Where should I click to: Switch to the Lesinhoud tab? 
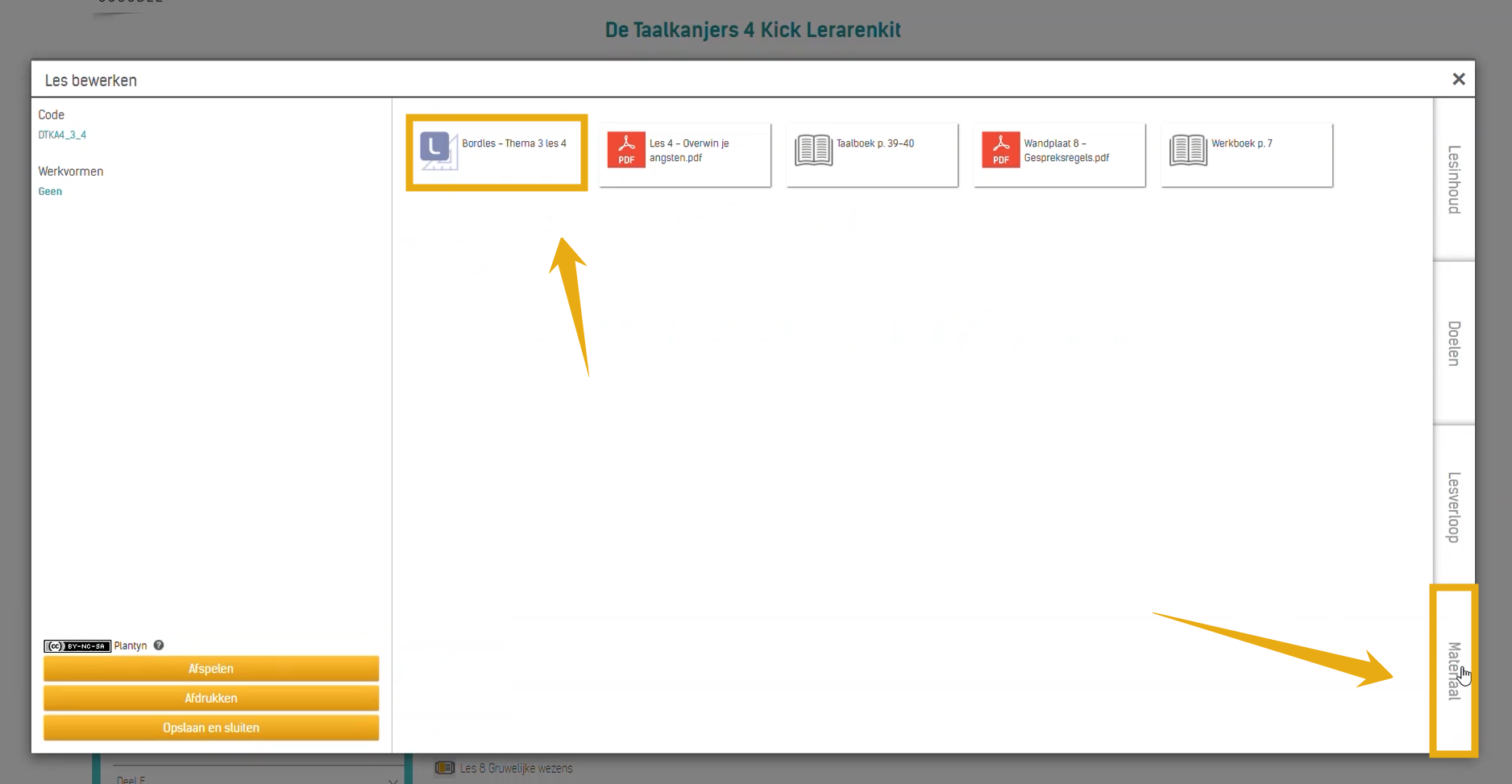(x=1453, y=180)
